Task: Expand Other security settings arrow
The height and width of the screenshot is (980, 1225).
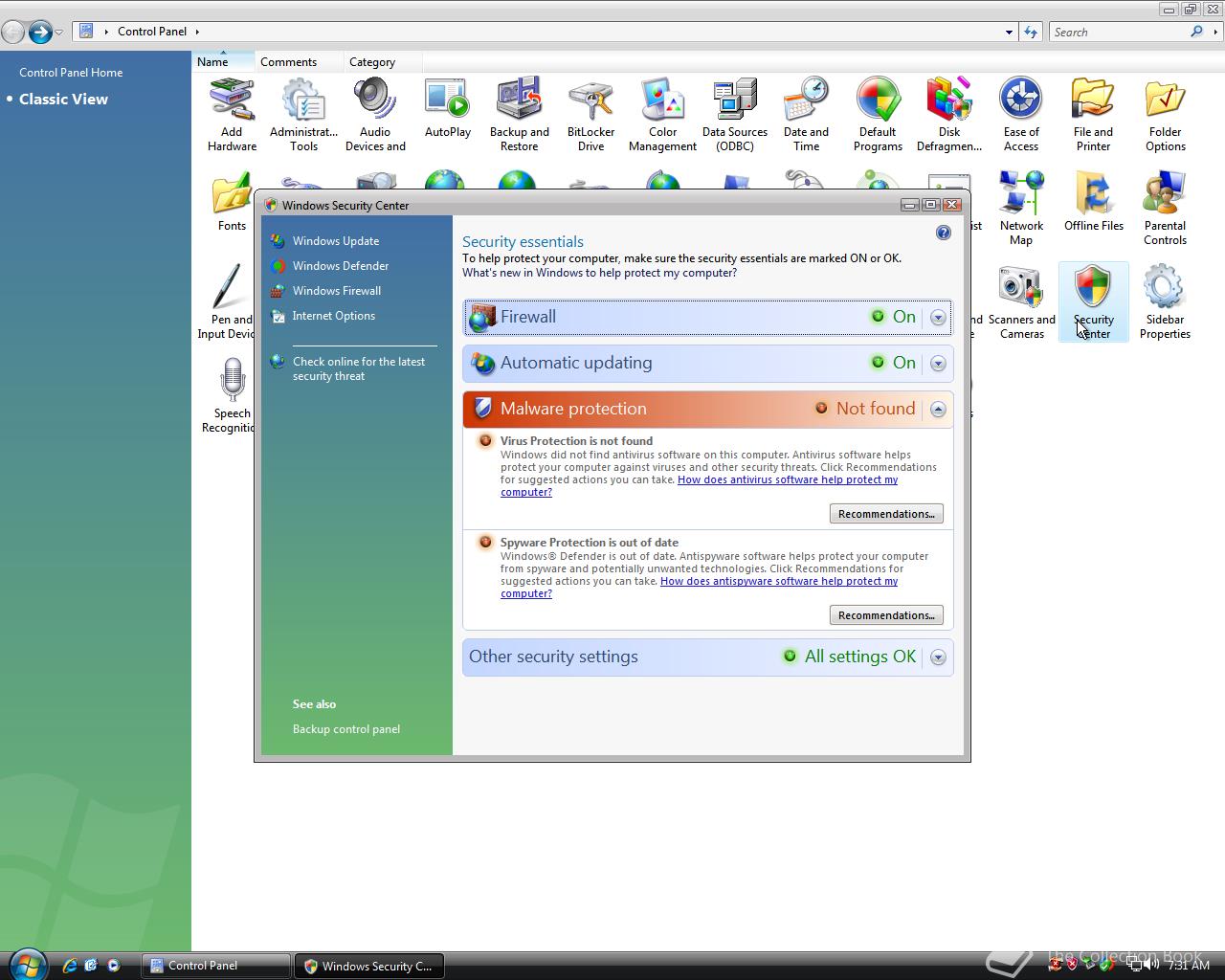Action: [x=938, y=657]
